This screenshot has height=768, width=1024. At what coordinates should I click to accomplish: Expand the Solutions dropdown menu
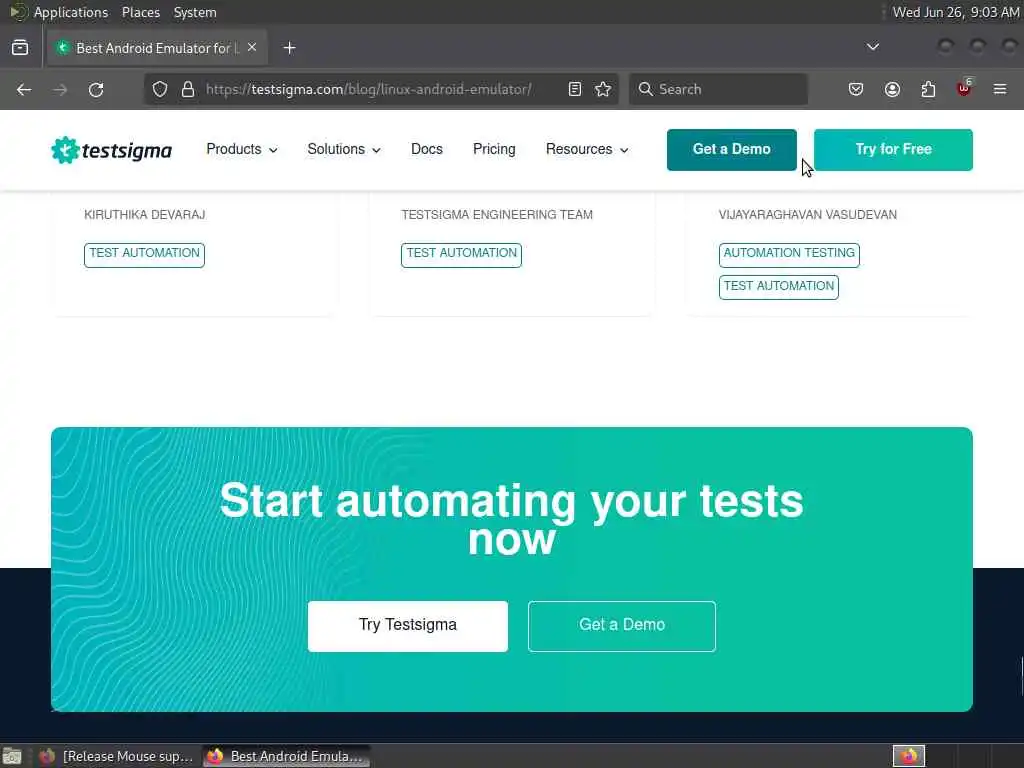tap(344, 150)
